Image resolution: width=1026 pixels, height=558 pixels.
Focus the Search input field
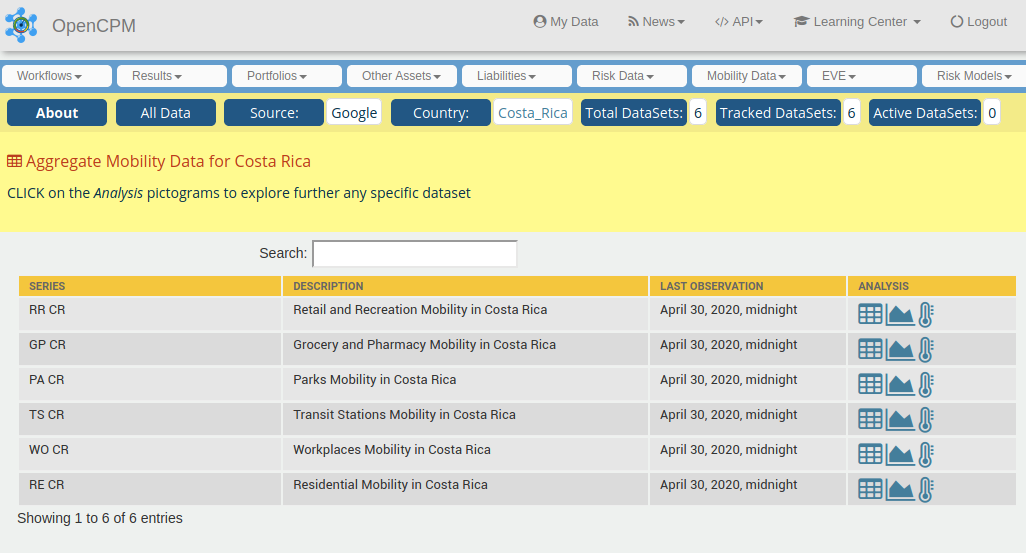[x=415, y=254]
